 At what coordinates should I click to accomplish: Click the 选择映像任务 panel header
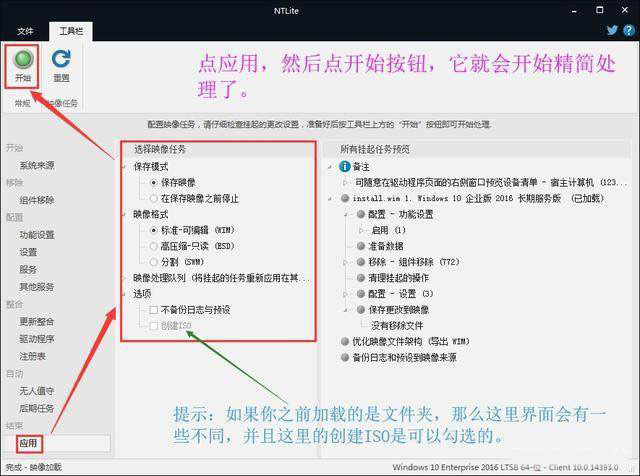click(x=160, y=149)
